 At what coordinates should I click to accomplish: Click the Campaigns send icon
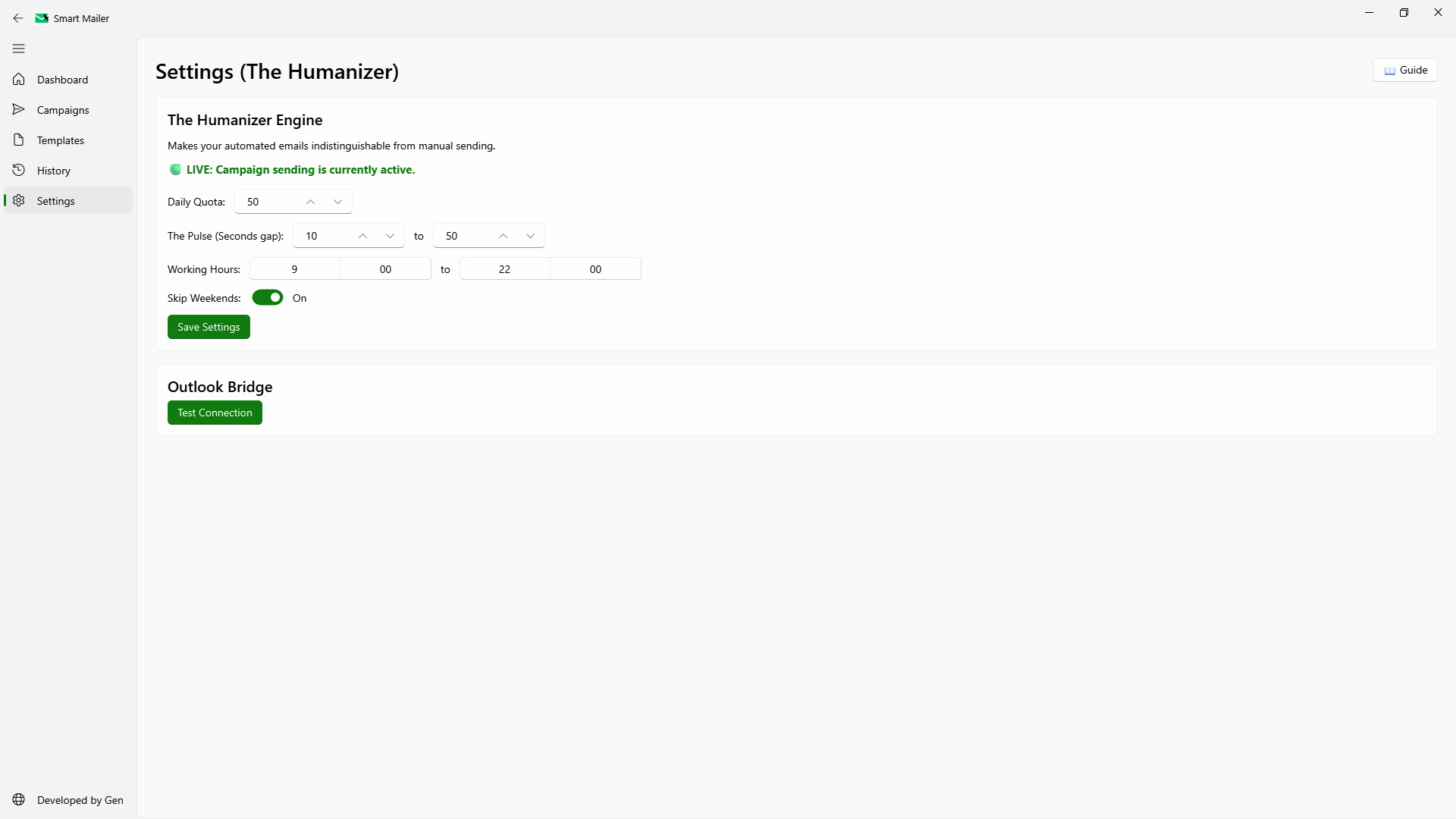18,109
